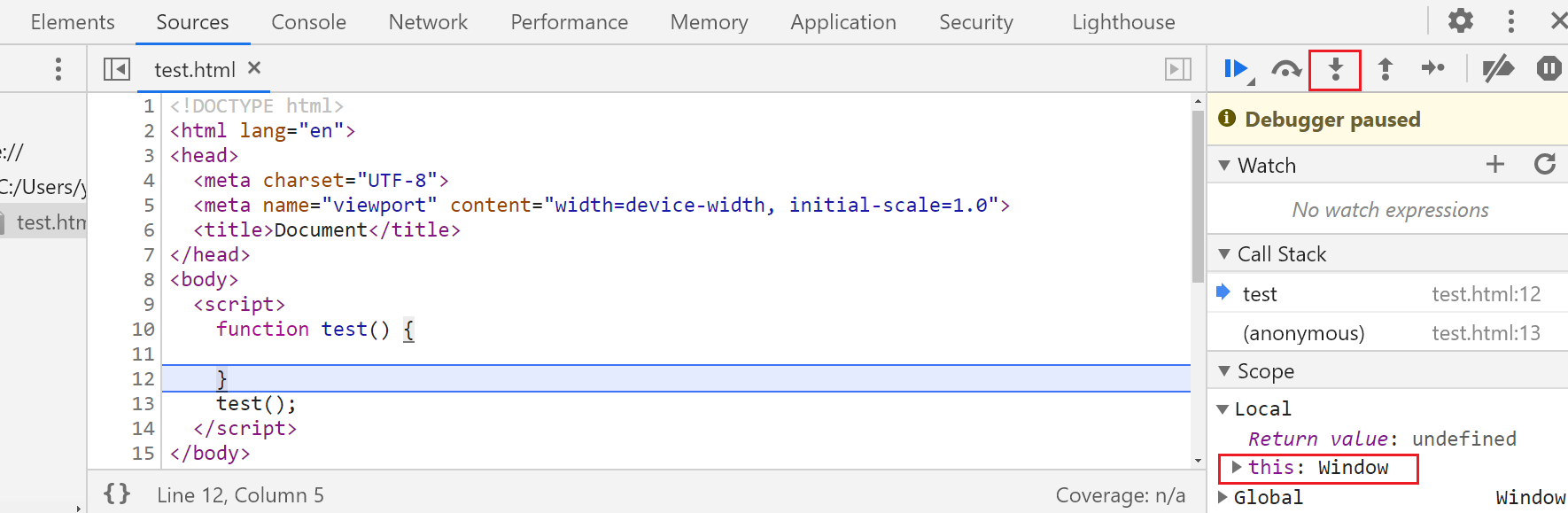Click line number 12 in the gutter

(144, 378)
